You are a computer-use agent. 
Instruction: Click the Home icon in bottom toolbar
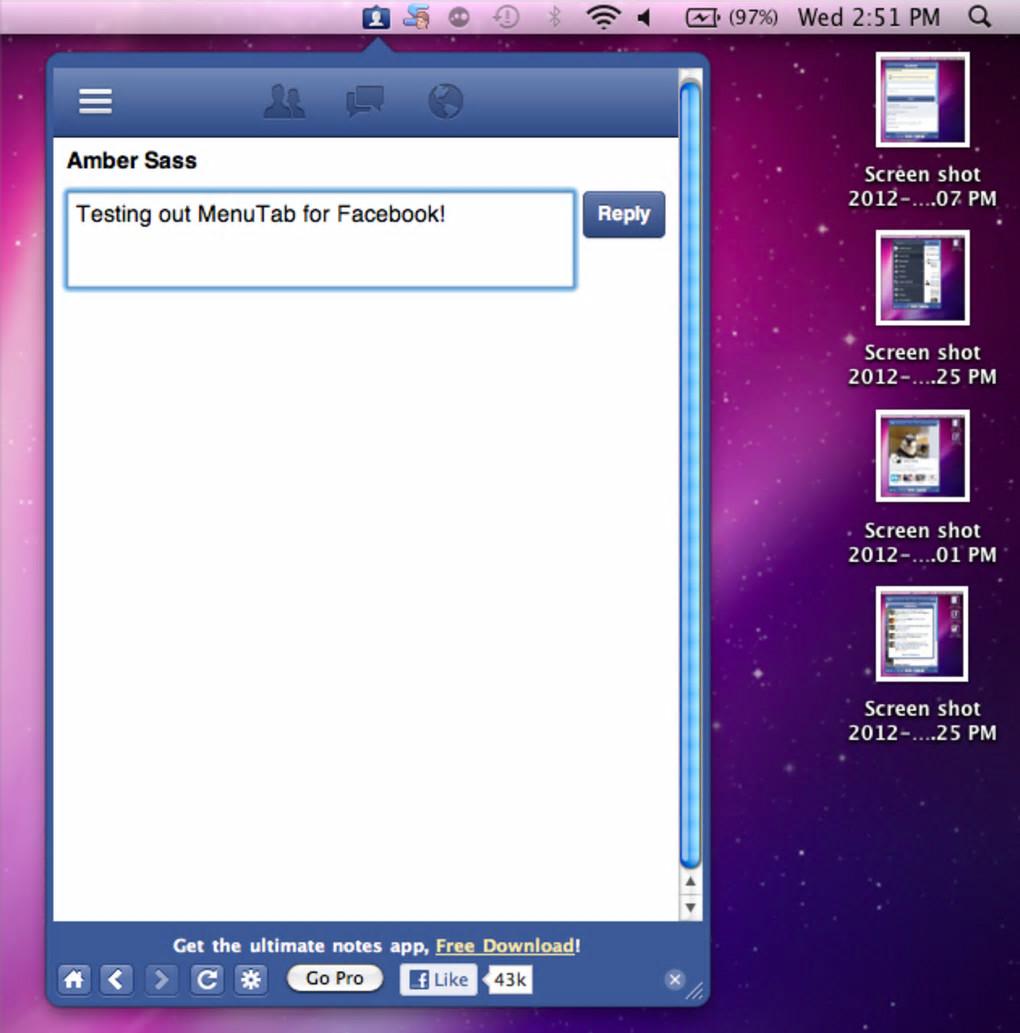coord(74,980)
